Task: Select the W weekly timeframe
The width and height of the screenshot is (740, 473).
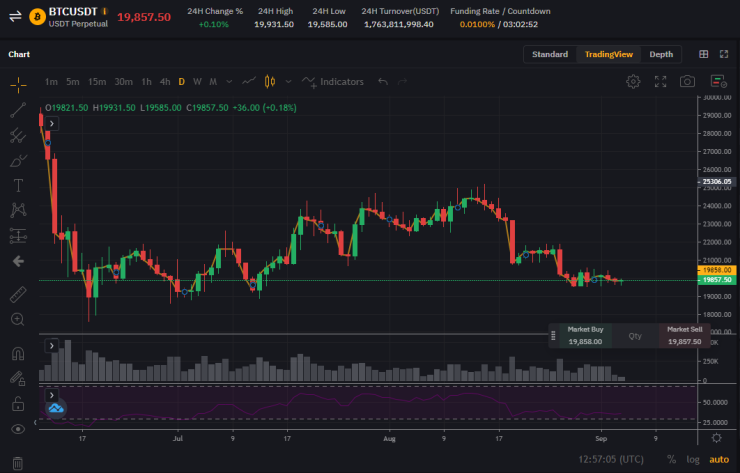Action: [197, 82]
